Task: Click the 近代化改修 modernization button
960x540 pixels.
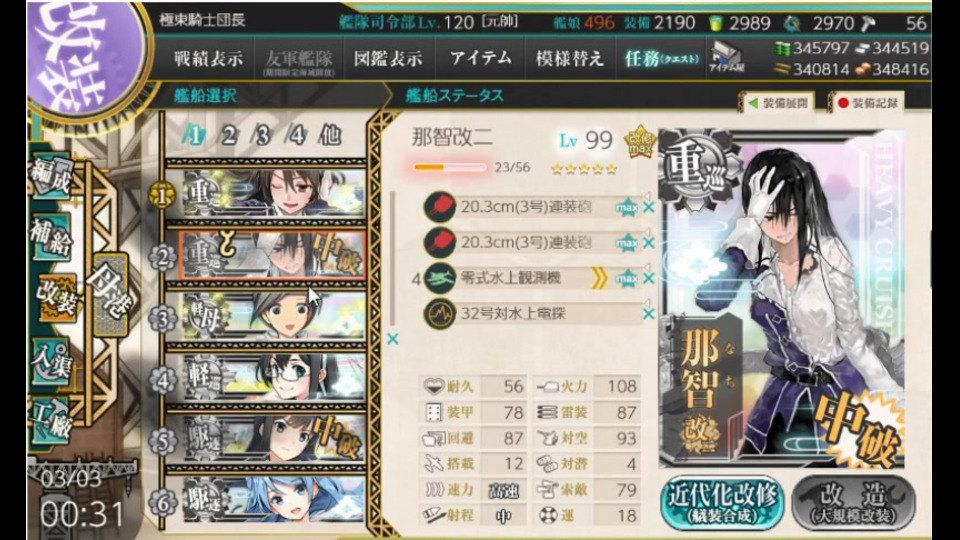Action: 722,502
